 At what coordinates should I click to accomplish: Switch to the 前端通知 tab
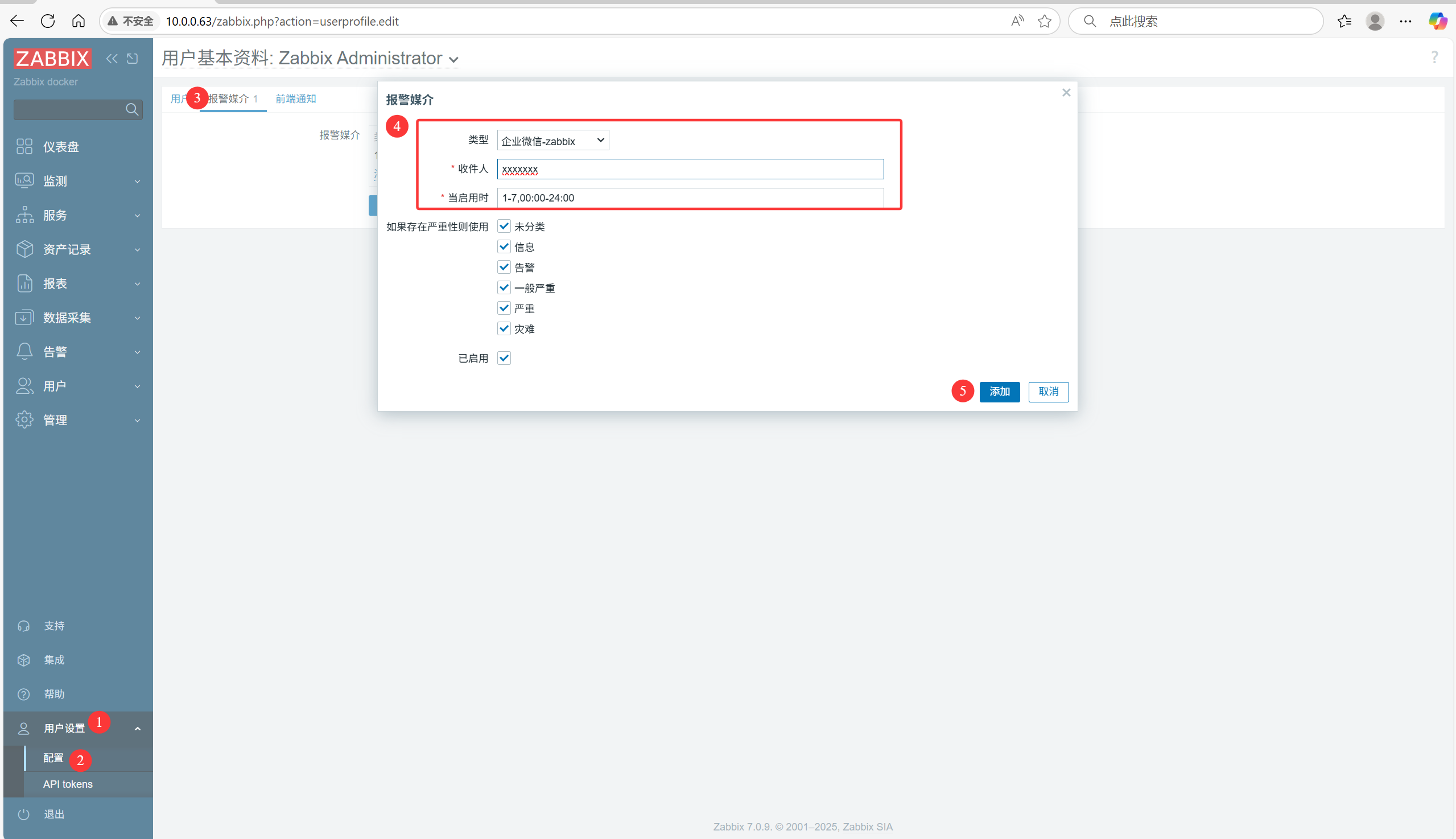pyautogui.click(x=295, y=98)
